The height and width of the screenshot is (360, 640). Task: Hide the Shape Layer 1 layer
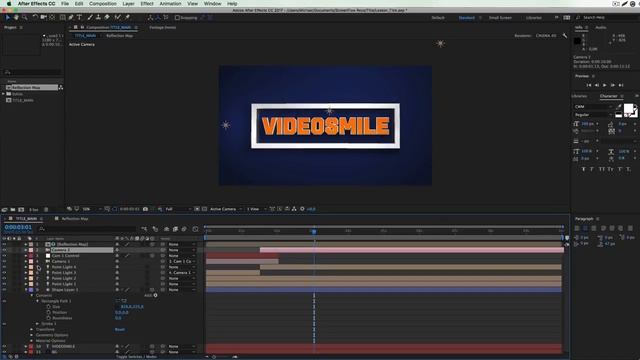pos(4,290)
